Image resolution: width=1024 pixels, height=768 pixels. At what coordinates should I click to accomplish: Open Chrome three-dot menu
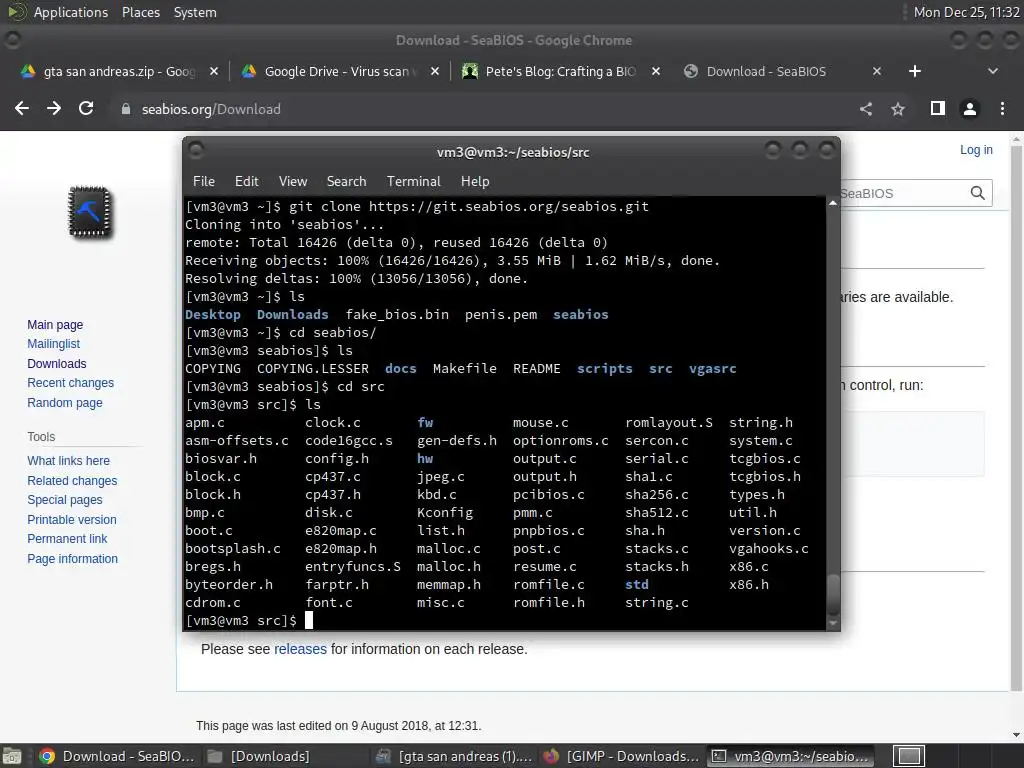click(x=1002, y=109)
